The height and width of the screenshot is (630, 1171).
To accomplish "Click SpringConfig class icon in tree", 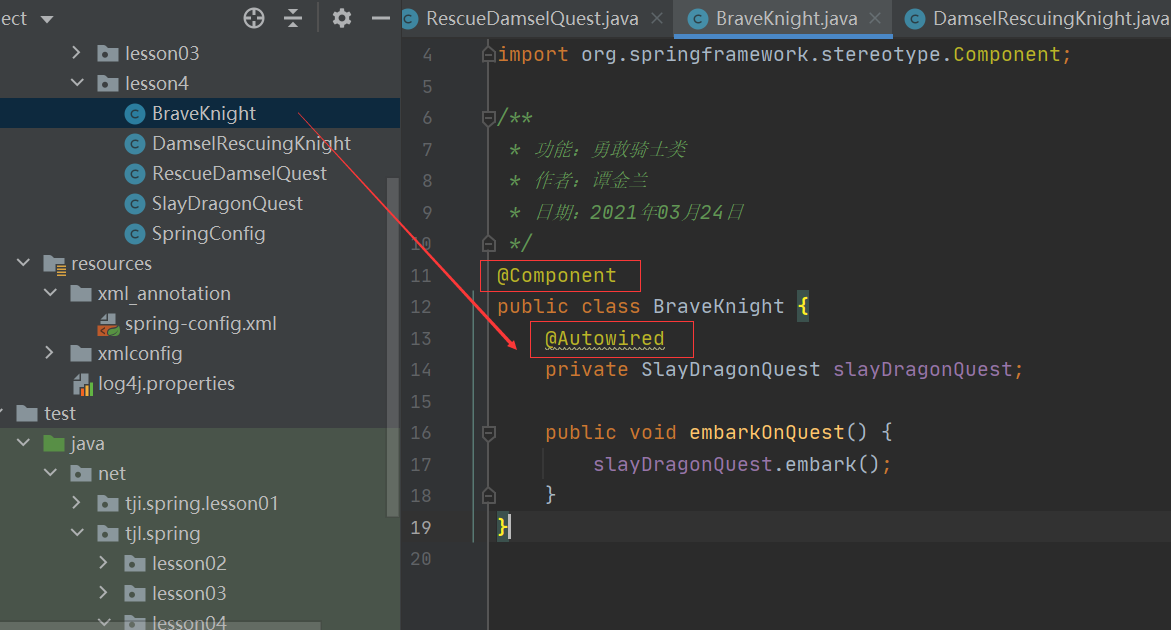I will pyautogui.click(x=134, y=234).
